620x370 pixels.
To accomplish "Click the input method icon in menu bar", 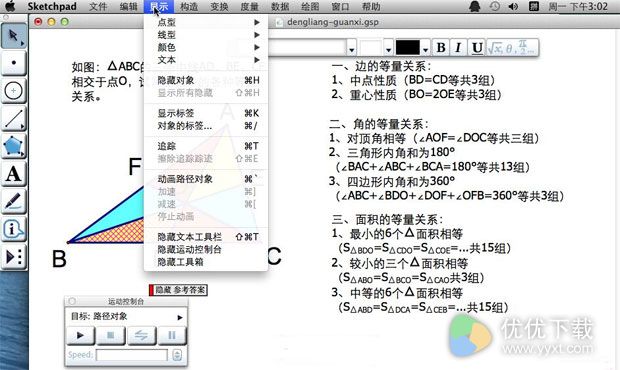I will pos(534,6).
